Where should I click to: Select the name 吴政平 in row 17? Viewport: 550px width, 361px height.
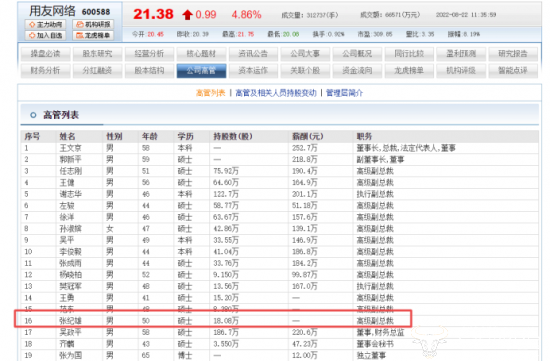click(71, 332)
